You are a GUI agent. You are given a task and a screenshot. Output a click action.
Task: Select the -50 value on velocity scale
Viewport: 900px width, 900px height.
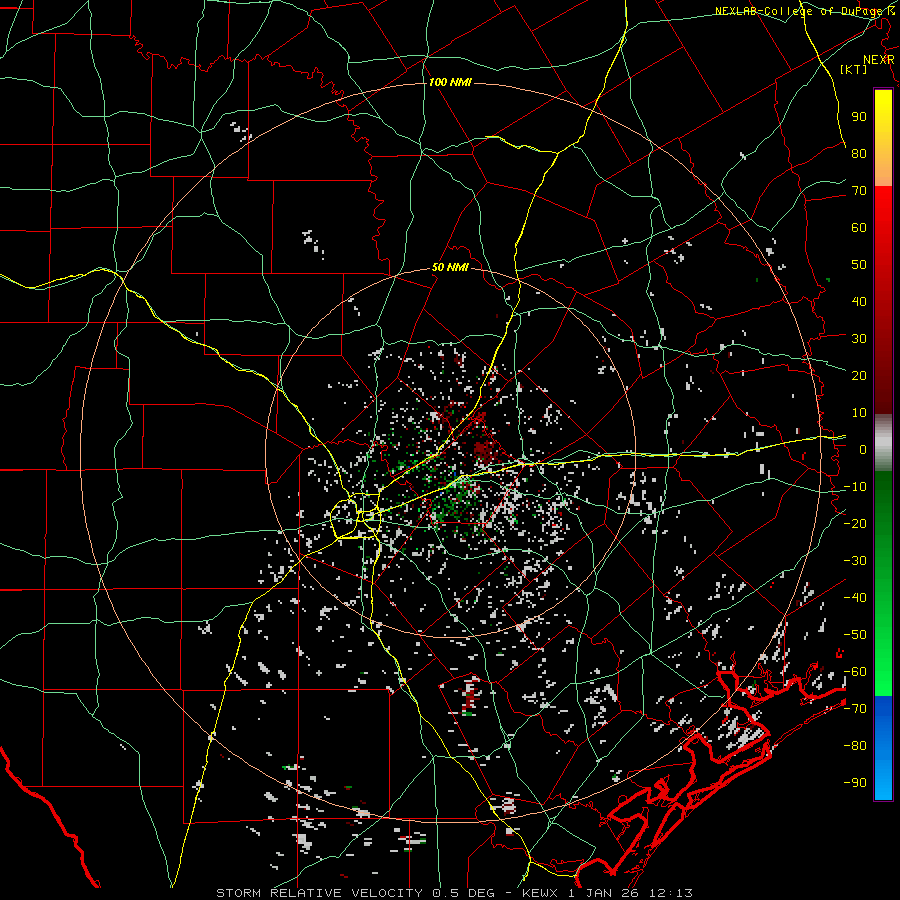click(855, 635)
